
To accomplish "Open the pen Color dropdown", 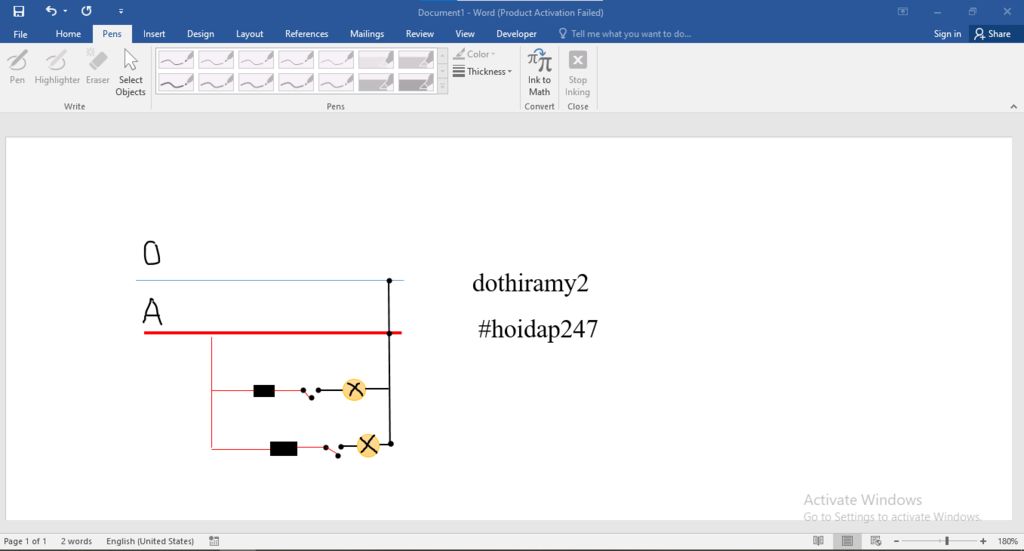I will tap(475, 54).
